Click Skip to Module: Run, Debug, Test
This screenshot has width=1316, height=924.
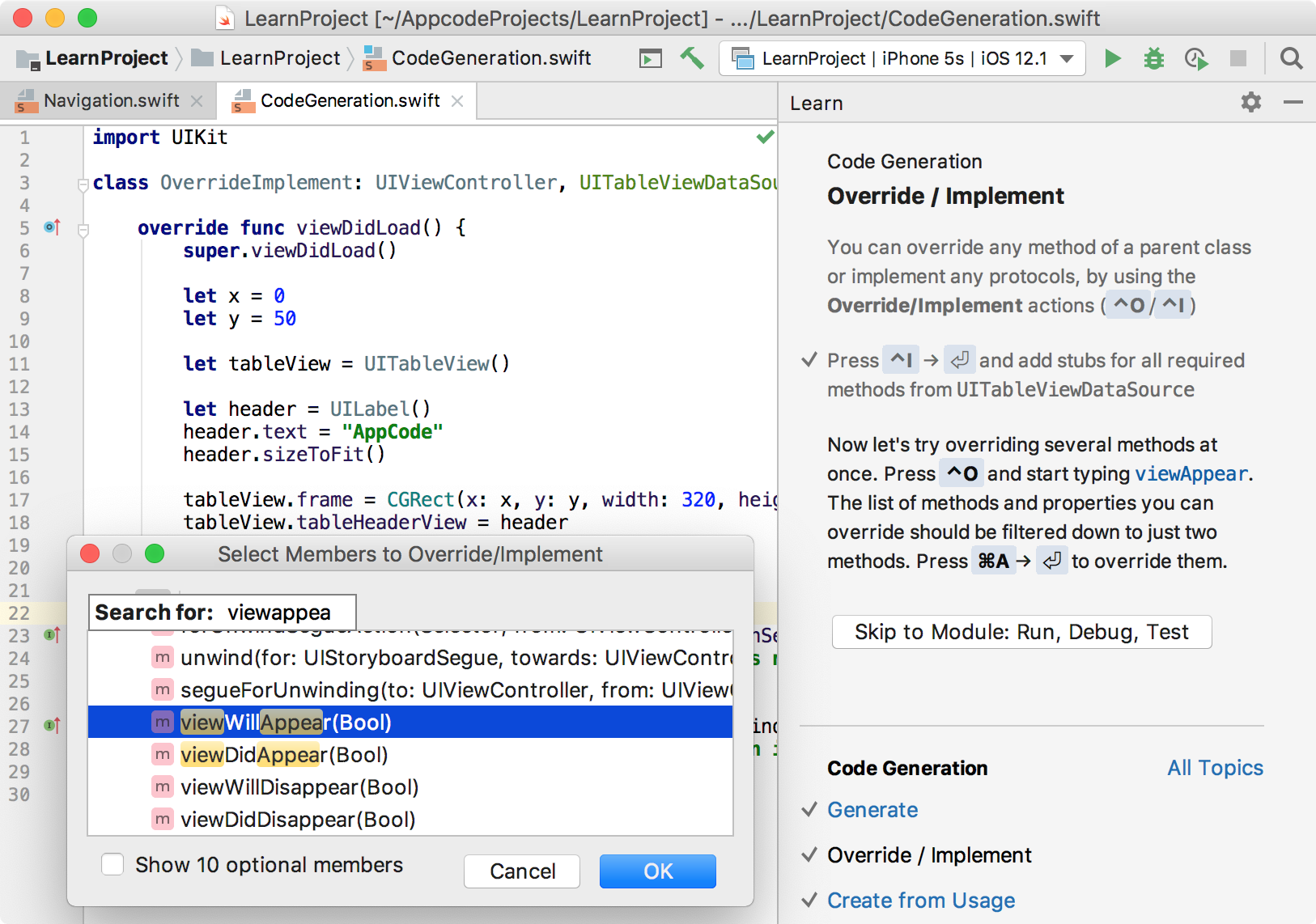[1021, 632]
